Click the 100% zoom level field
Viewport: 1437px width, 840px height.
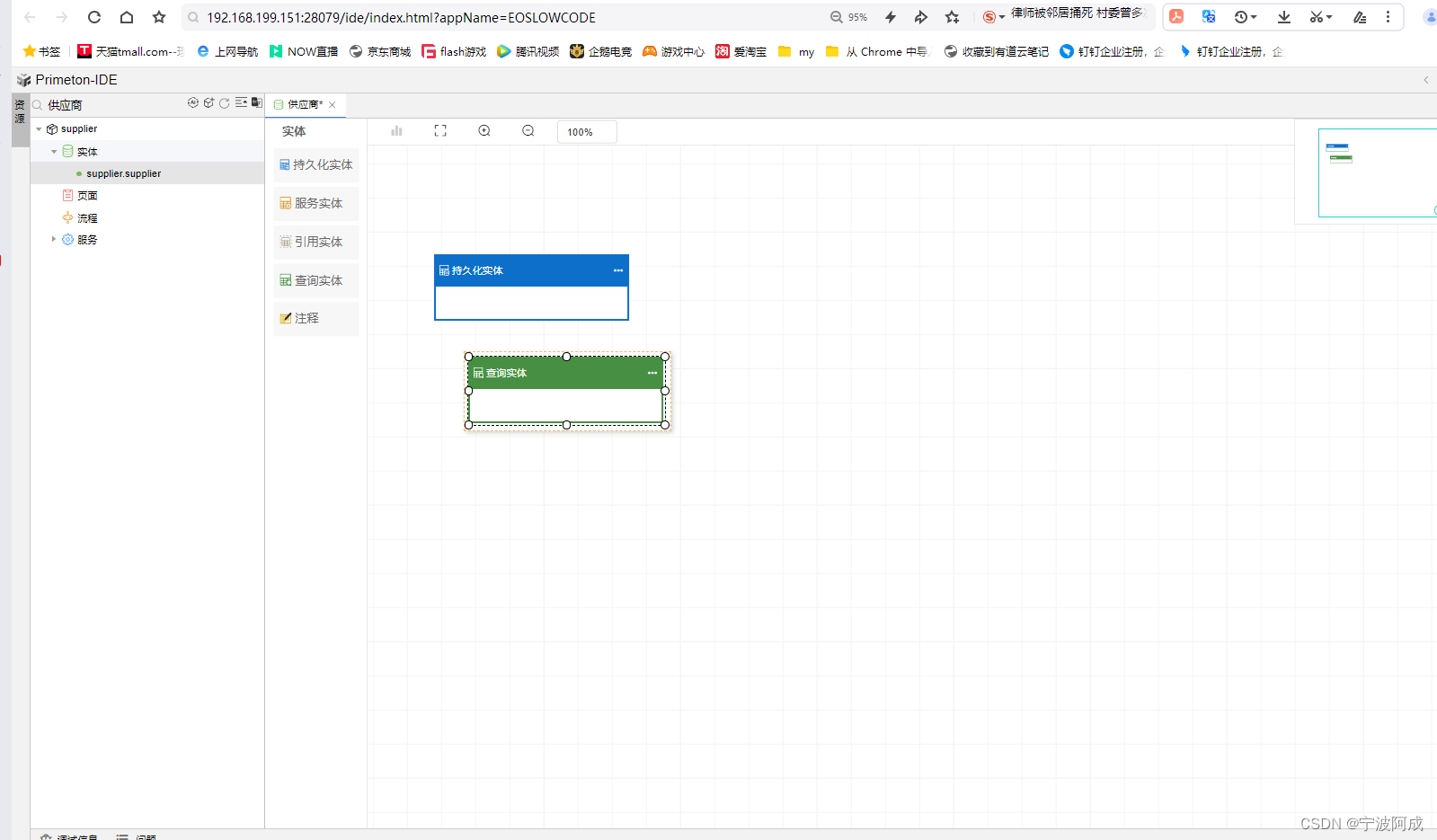(587, 132)
